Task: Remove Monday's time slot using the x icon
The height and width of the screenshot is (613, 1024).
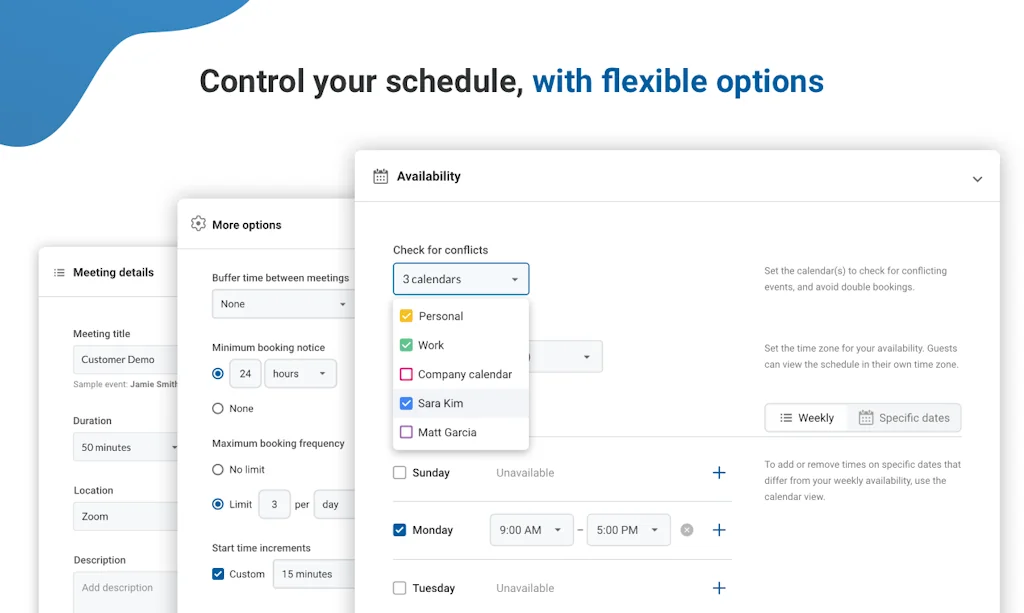Action: pyautogui.click(x=687, y=530)
